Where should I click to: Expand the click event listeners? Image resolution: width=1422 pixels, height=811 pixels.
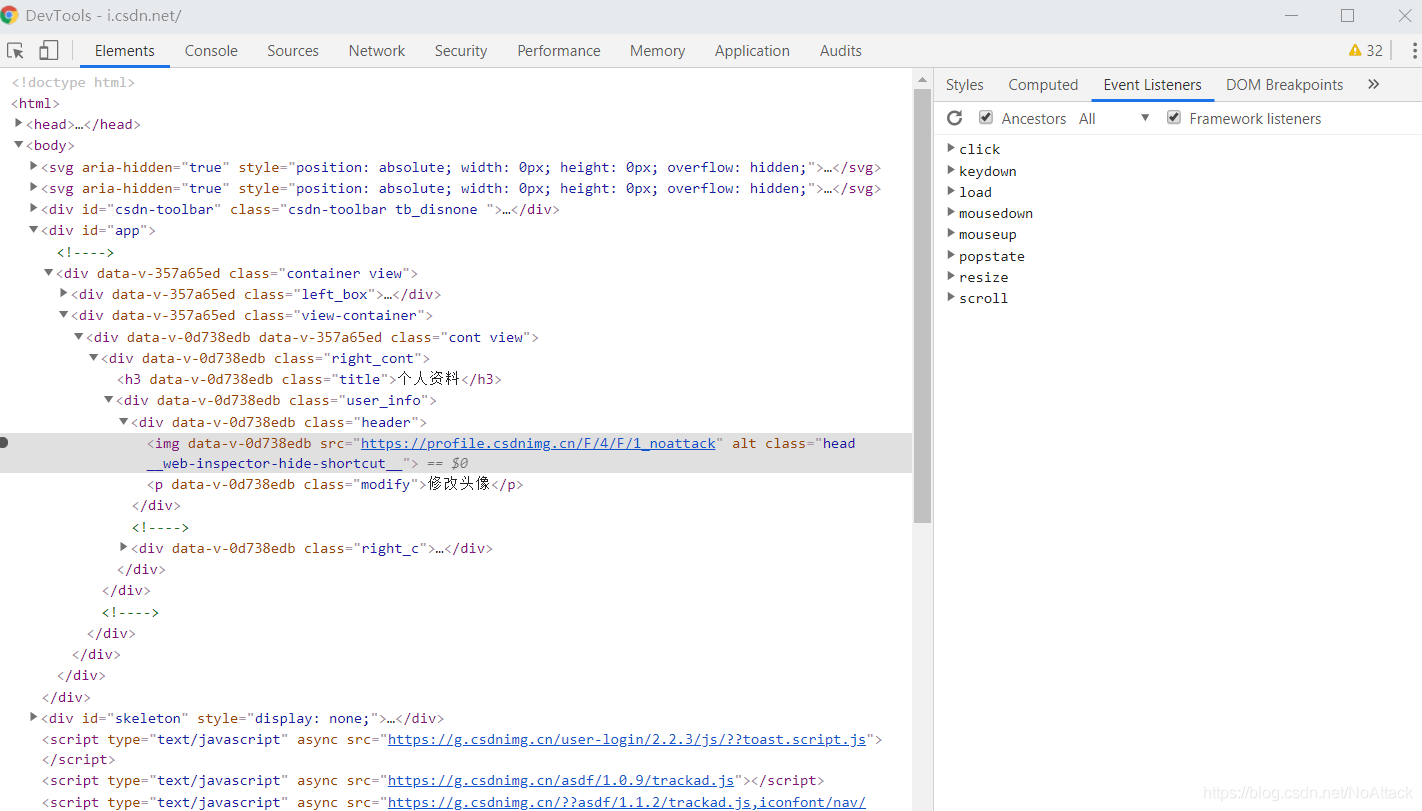point(951,149)
